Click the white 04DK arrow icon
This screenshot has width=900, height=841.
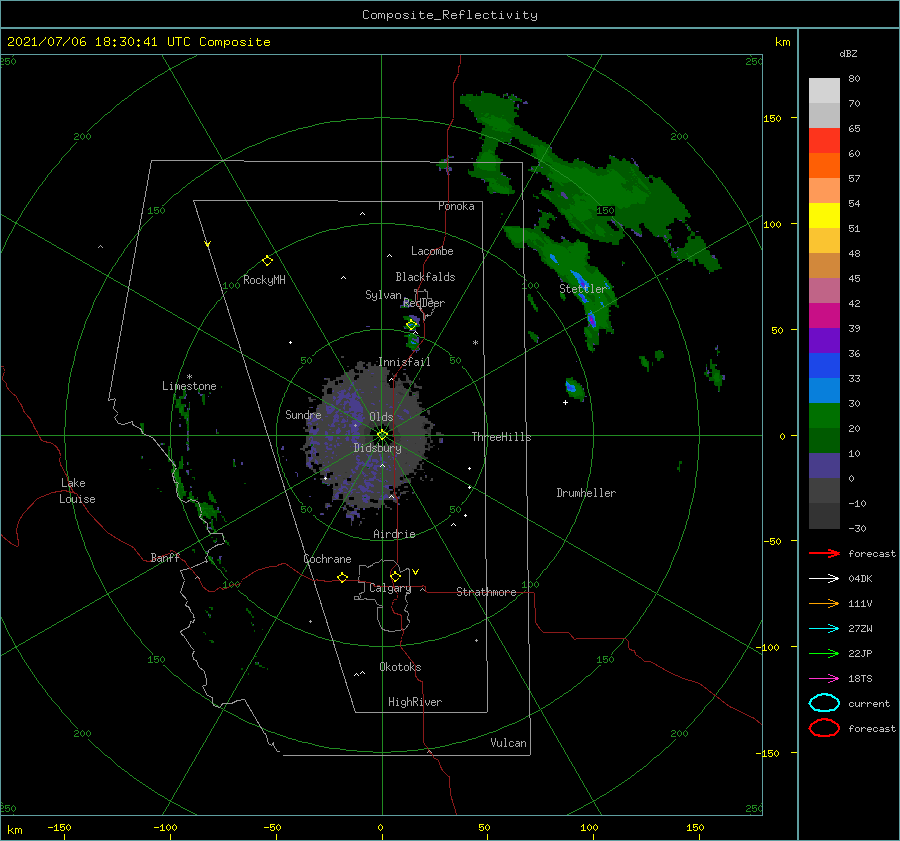[824, 578]
